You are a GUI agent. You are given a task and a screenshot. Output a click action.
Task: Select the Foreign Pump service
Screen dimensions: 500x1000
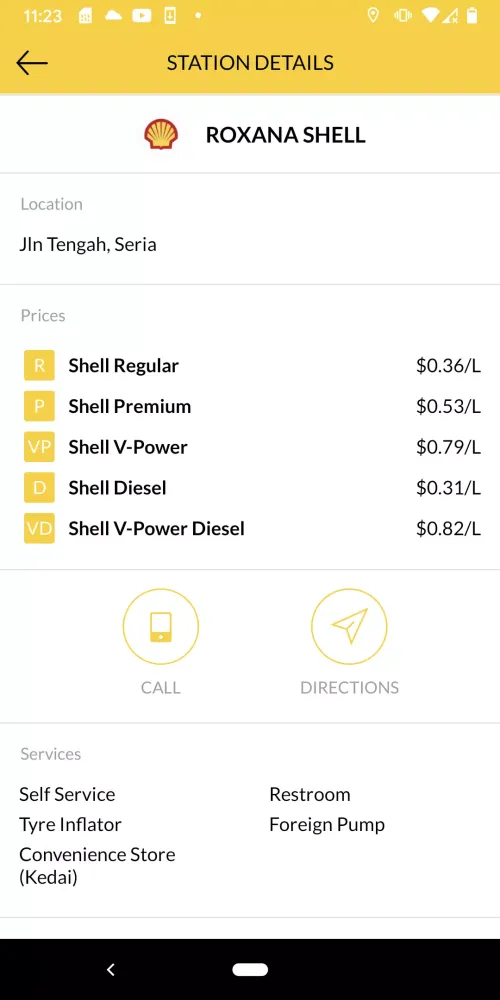[327, 825]
